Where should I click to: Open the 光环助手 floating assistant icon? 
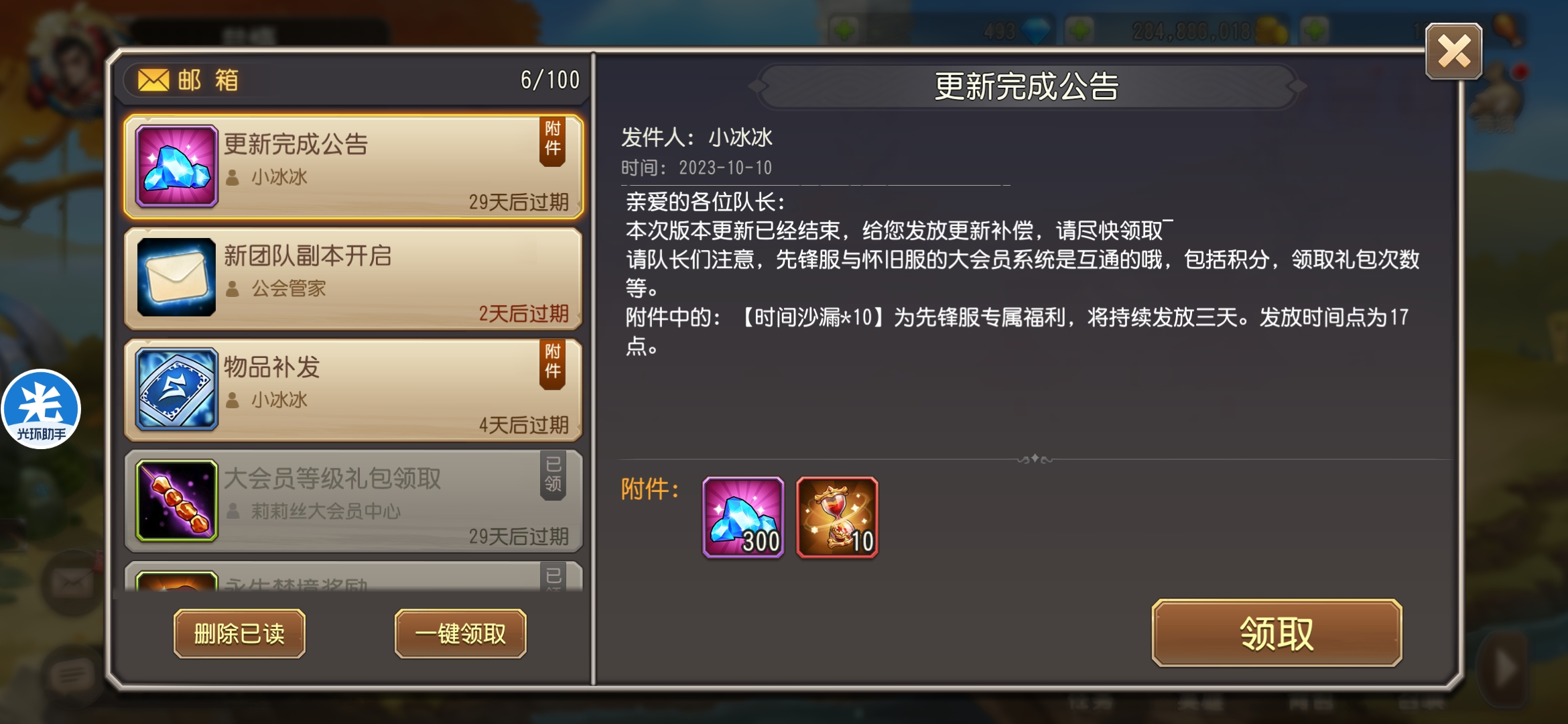point(41,409)
